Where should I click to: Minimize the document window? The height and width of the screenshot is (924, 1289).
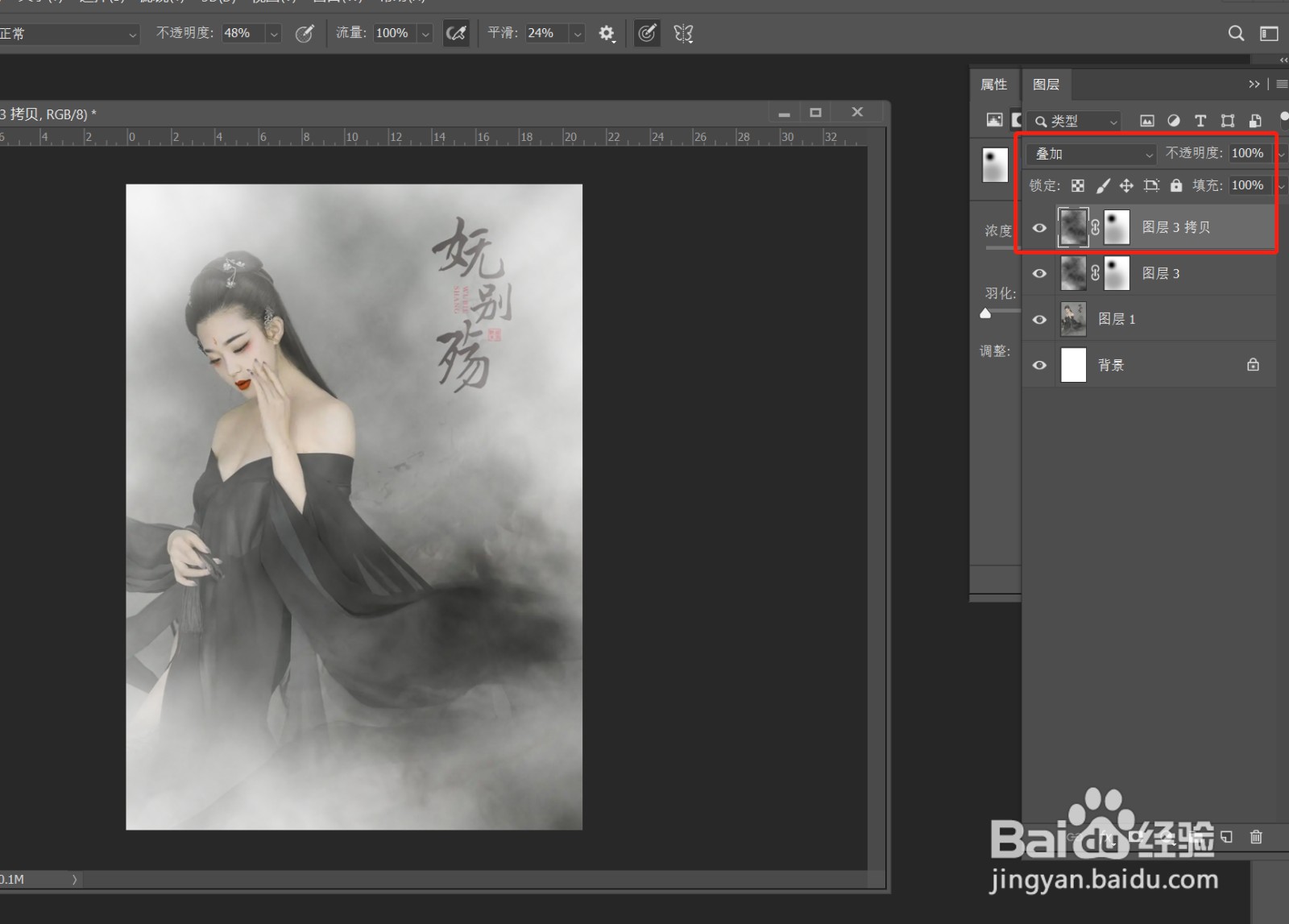tap(784, 113)
